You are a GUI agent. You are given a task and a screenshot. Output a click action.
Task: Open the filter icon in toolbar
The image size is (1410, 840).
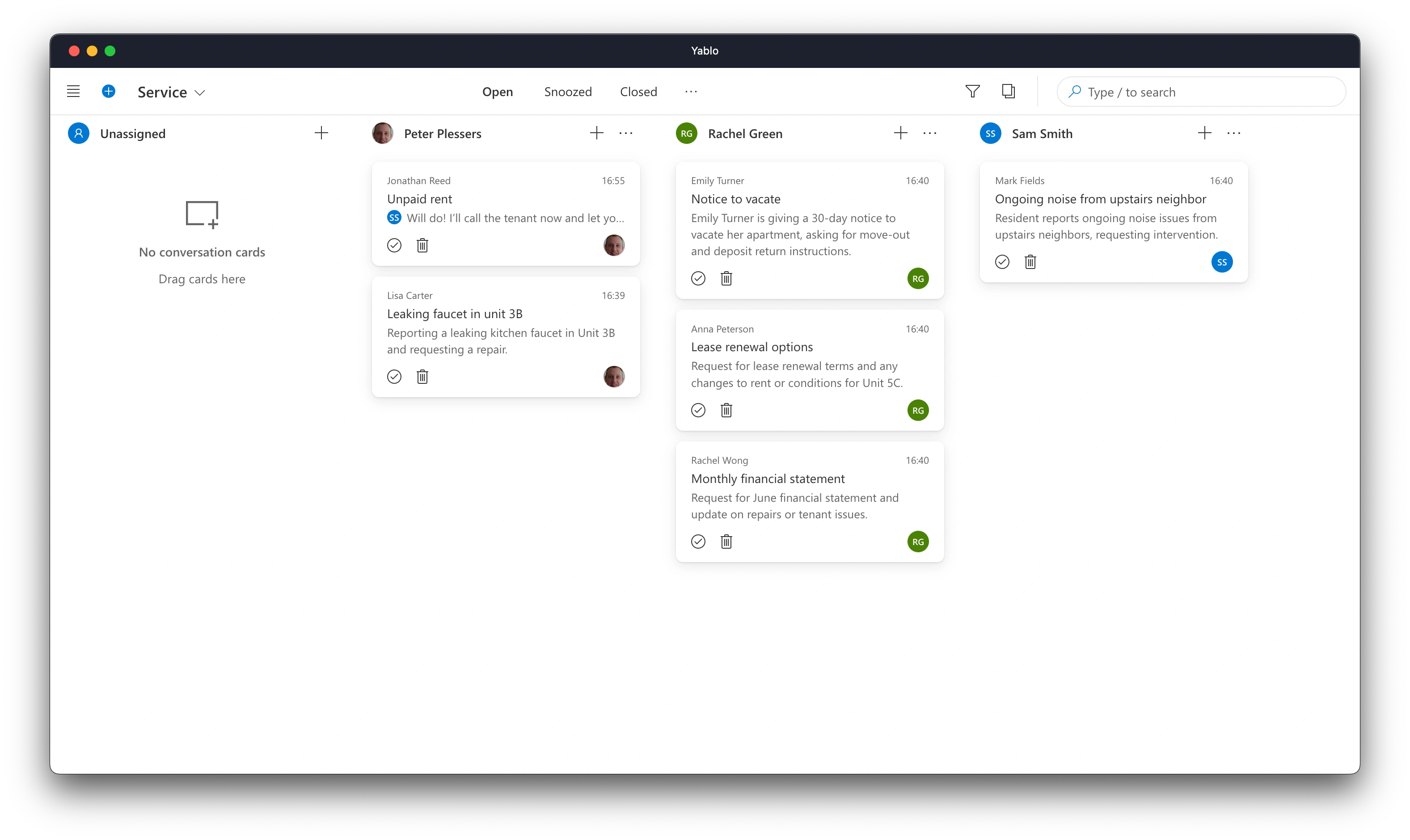[x=972, y=91]
